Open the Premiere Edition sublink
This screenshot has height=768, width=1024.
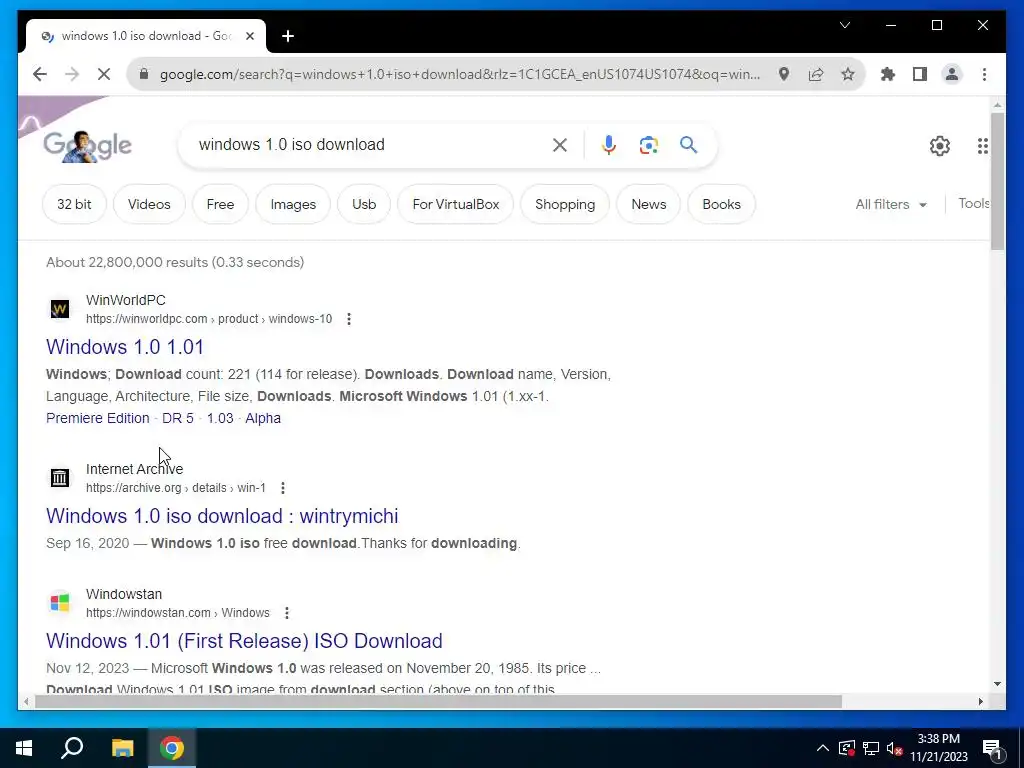(x=98, y=418)
